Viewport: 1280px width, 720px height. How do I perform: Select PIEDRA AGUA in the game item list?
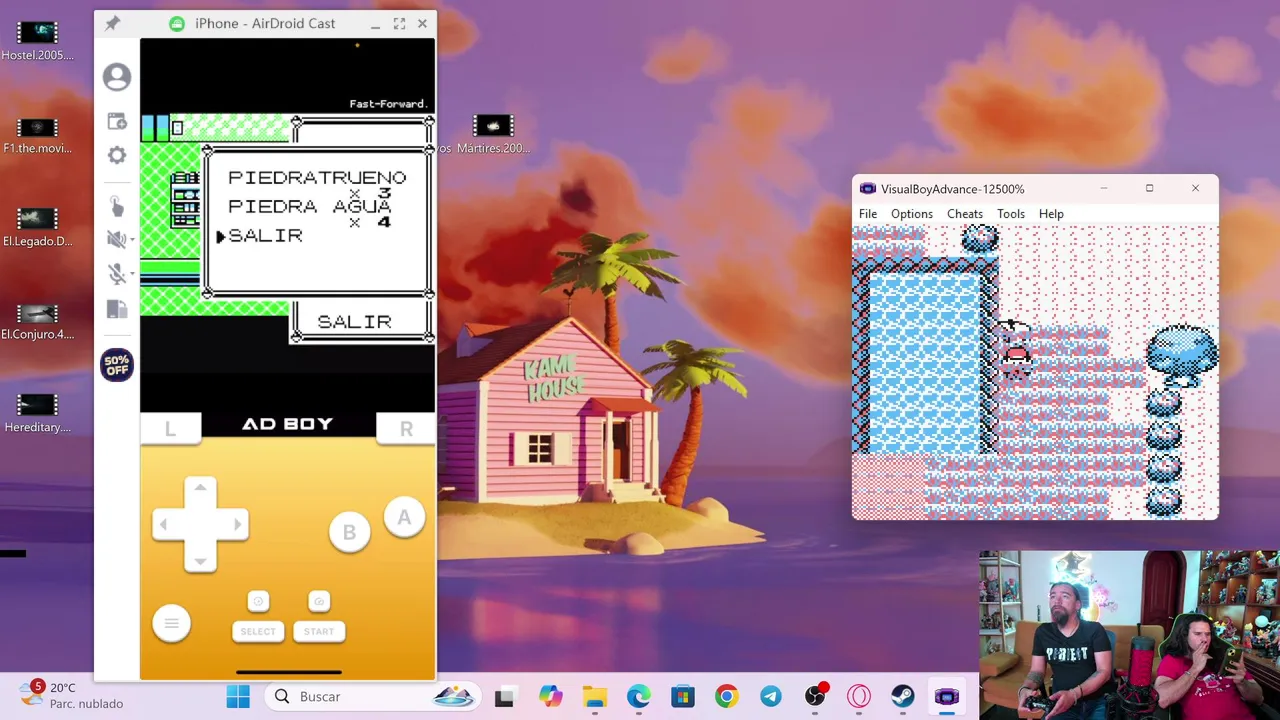(309, 206)
